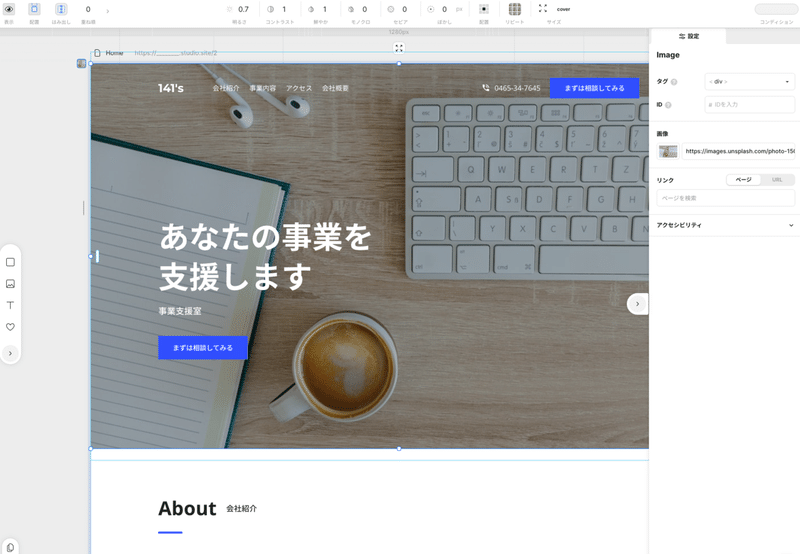Click the 会社概要 nav link
Viewport: 800px width, 554px height.
tap(335, 88)
